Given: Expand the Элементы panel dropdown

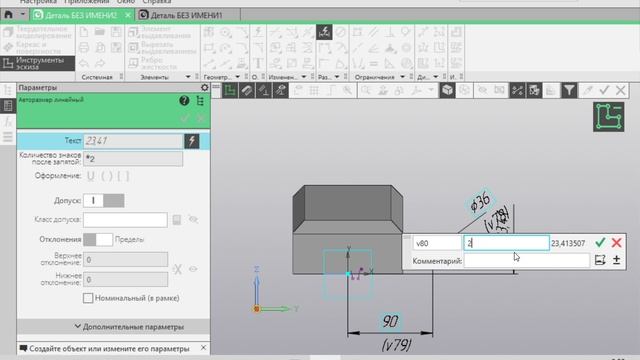Looking at the screenshot, I should pyautogui.click(x=188, y=77).
